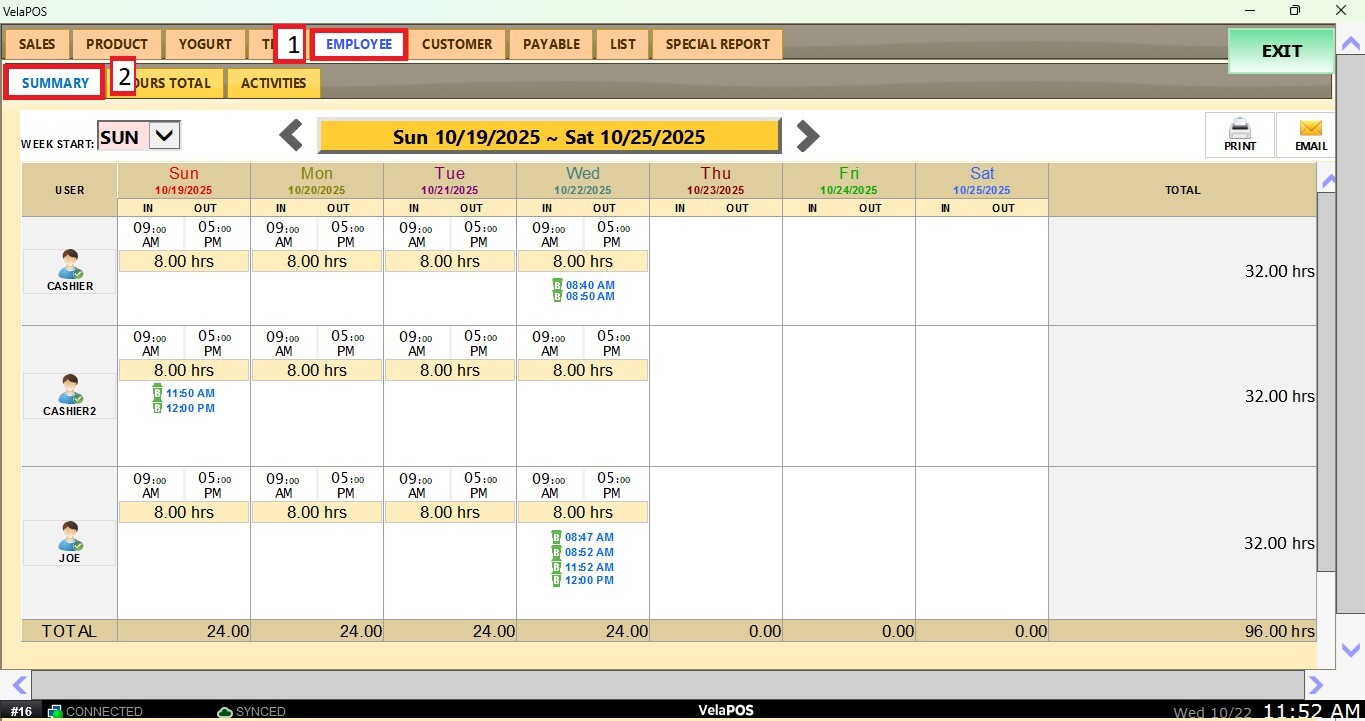
Task: Click the table's vertical scrollbar up arrow
Action: coord(1327,181)
